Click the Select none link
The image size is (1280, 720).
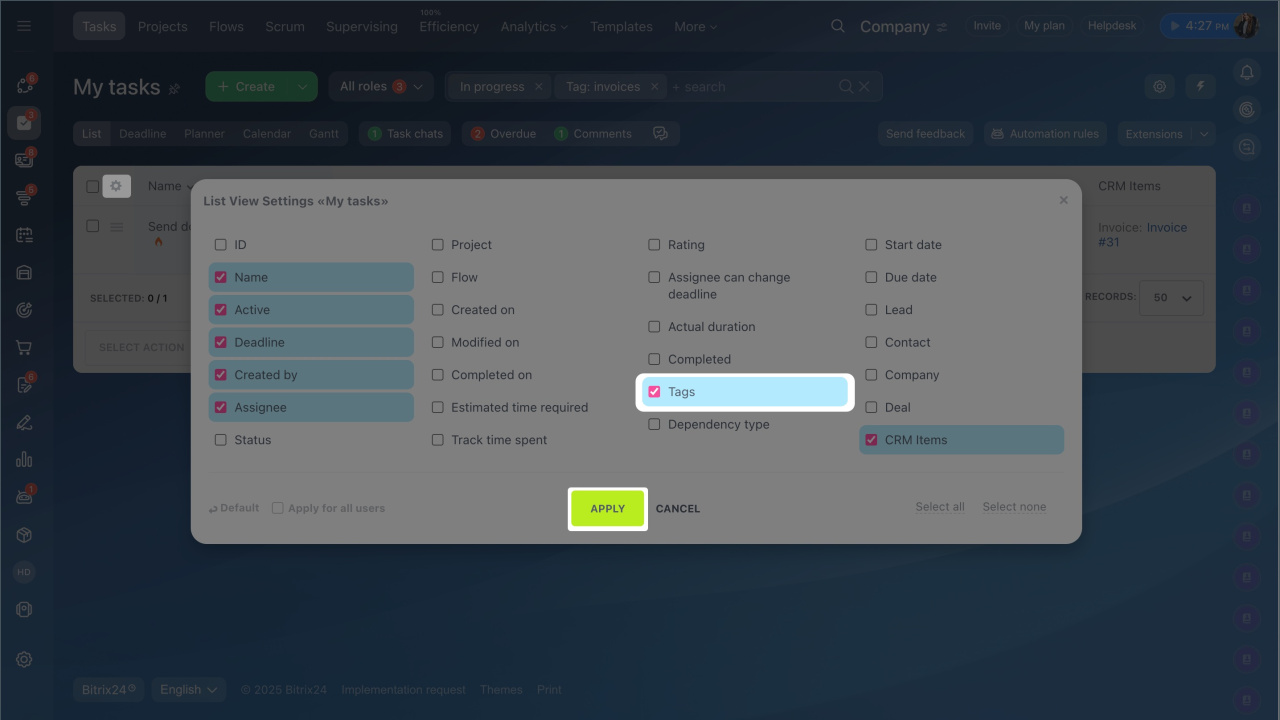[1014, 507]
